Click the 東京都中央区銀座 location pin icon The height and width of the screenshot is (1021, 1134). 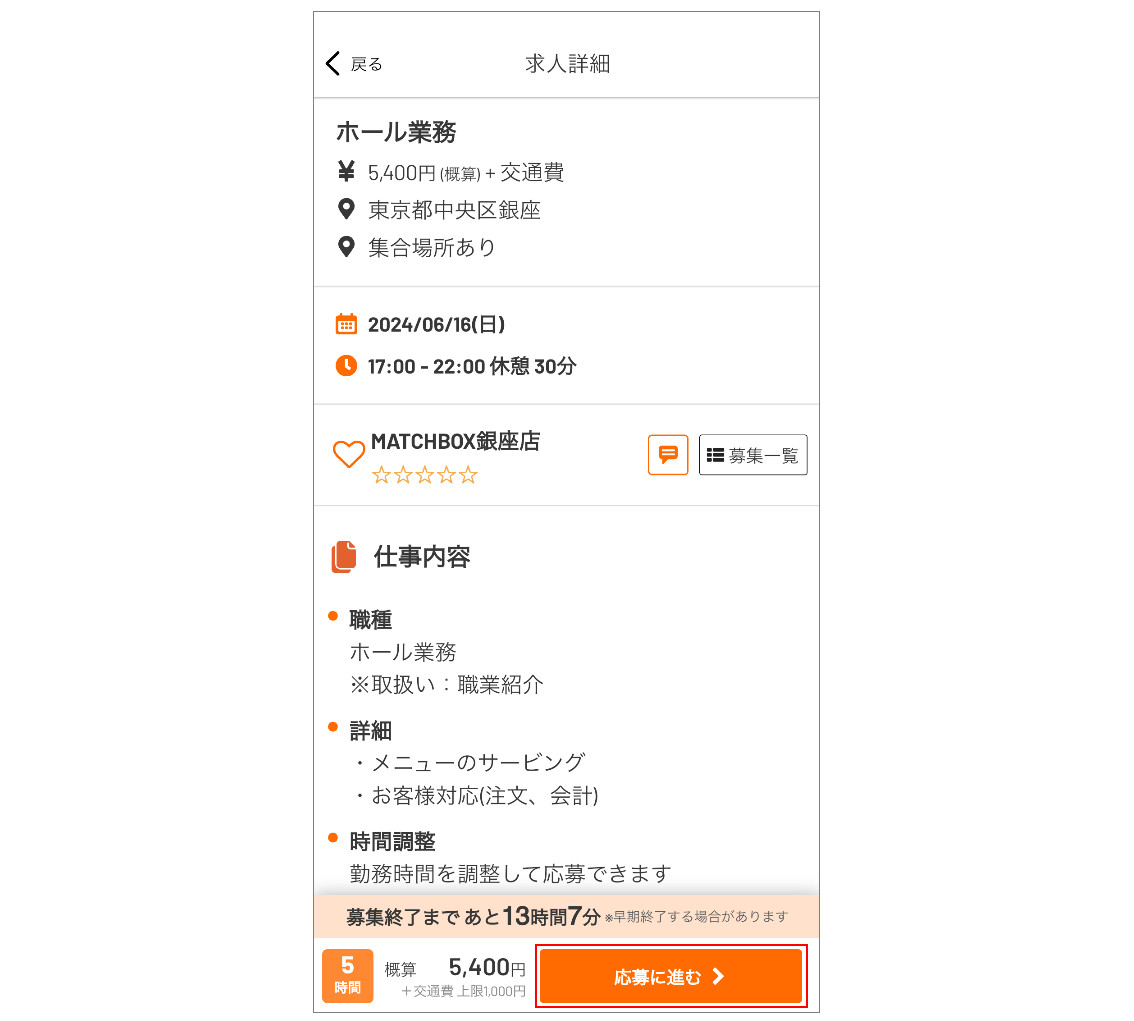click(x=346, y=210)
